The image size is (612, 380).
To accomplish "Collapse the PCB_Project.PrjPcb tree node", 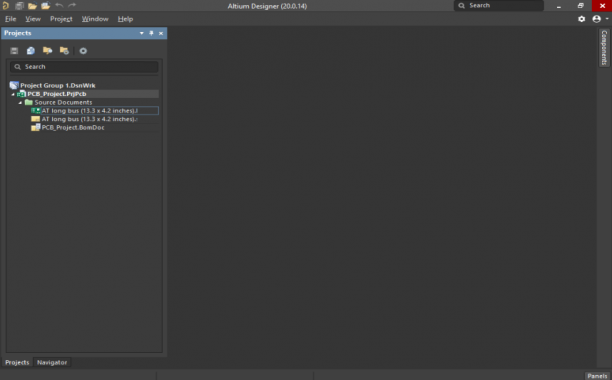I will 13,94.
